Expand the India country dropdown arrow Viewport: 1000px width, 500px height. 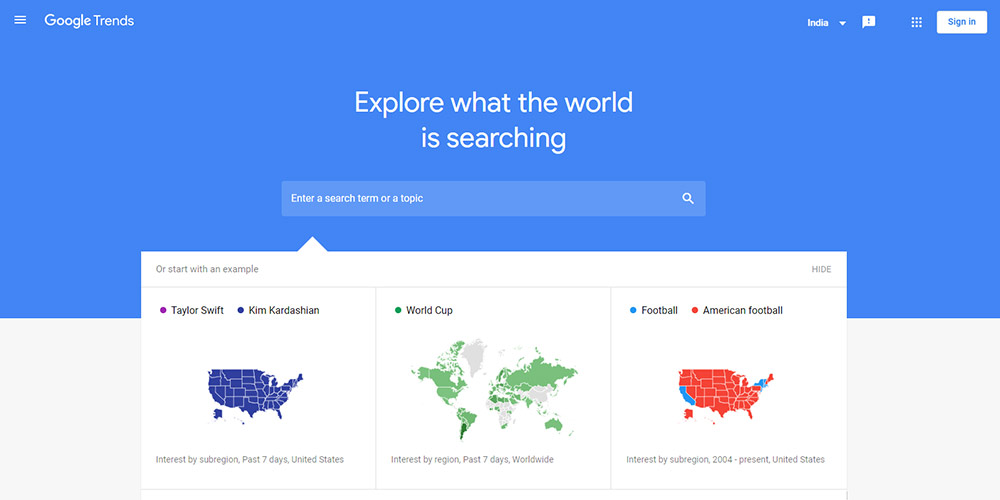(842, 23)
